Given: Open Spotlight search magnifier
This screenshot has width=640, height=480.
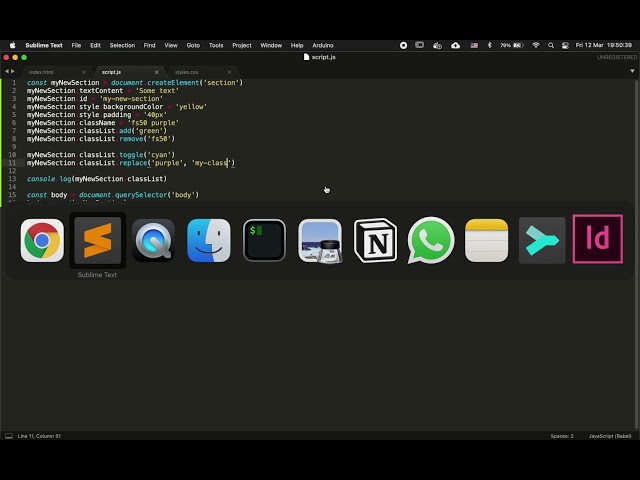Looking at the screenshot, I should (551, 45).
